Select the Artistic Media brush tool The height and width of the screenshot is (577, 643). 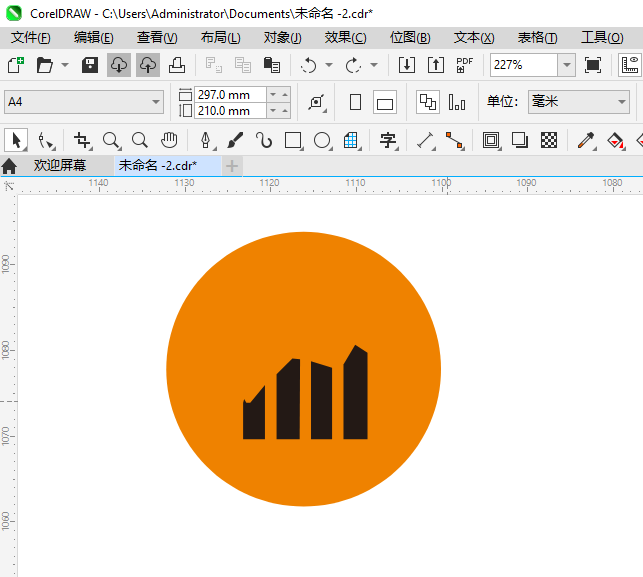[x=235, y=140]
